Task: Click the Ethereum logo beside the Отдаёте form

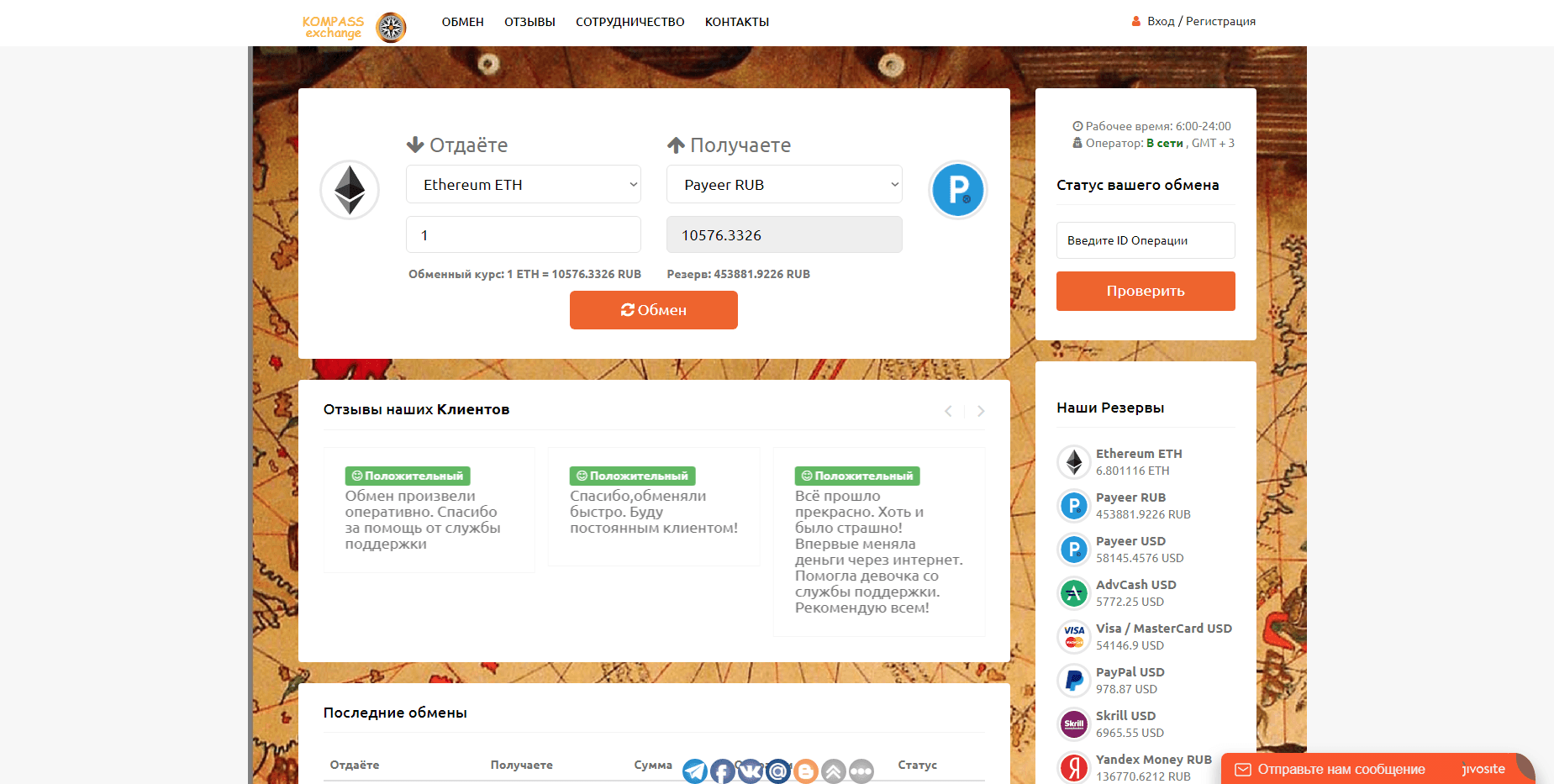Action: [349, 190]
